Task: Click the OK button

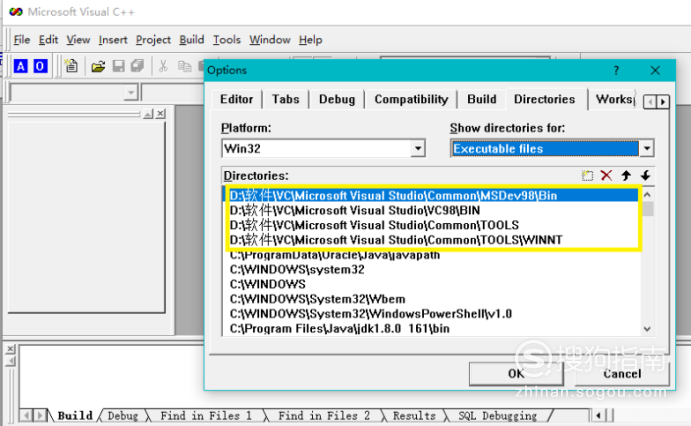Action: [x=516, y=374]
